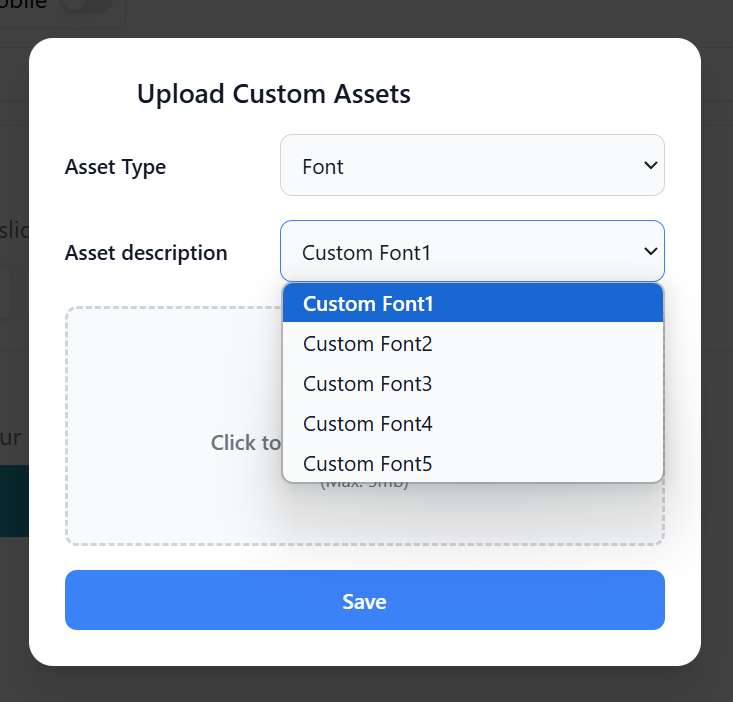Choose Custom Font2 from the list
Screen dimensions: 733x702
tap(473, 344)
